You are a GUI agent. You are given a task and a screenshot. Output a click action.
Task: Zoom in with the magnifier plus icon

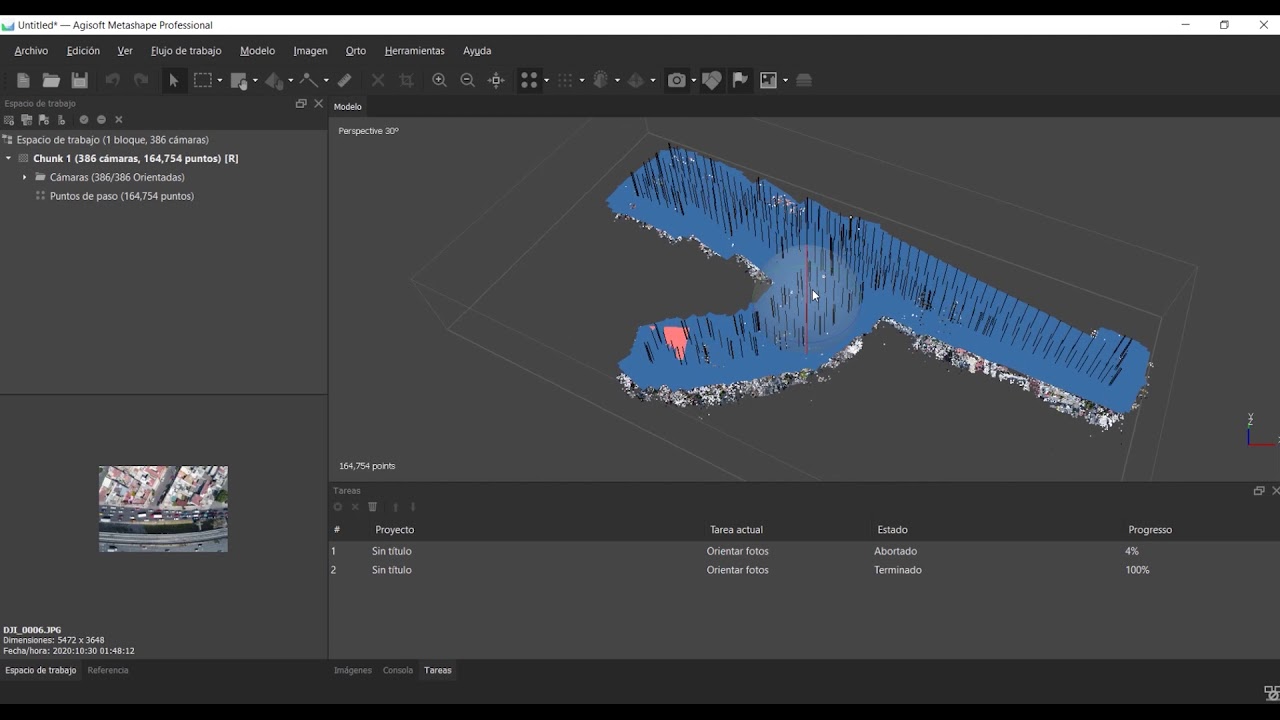[x=439, y=80]
